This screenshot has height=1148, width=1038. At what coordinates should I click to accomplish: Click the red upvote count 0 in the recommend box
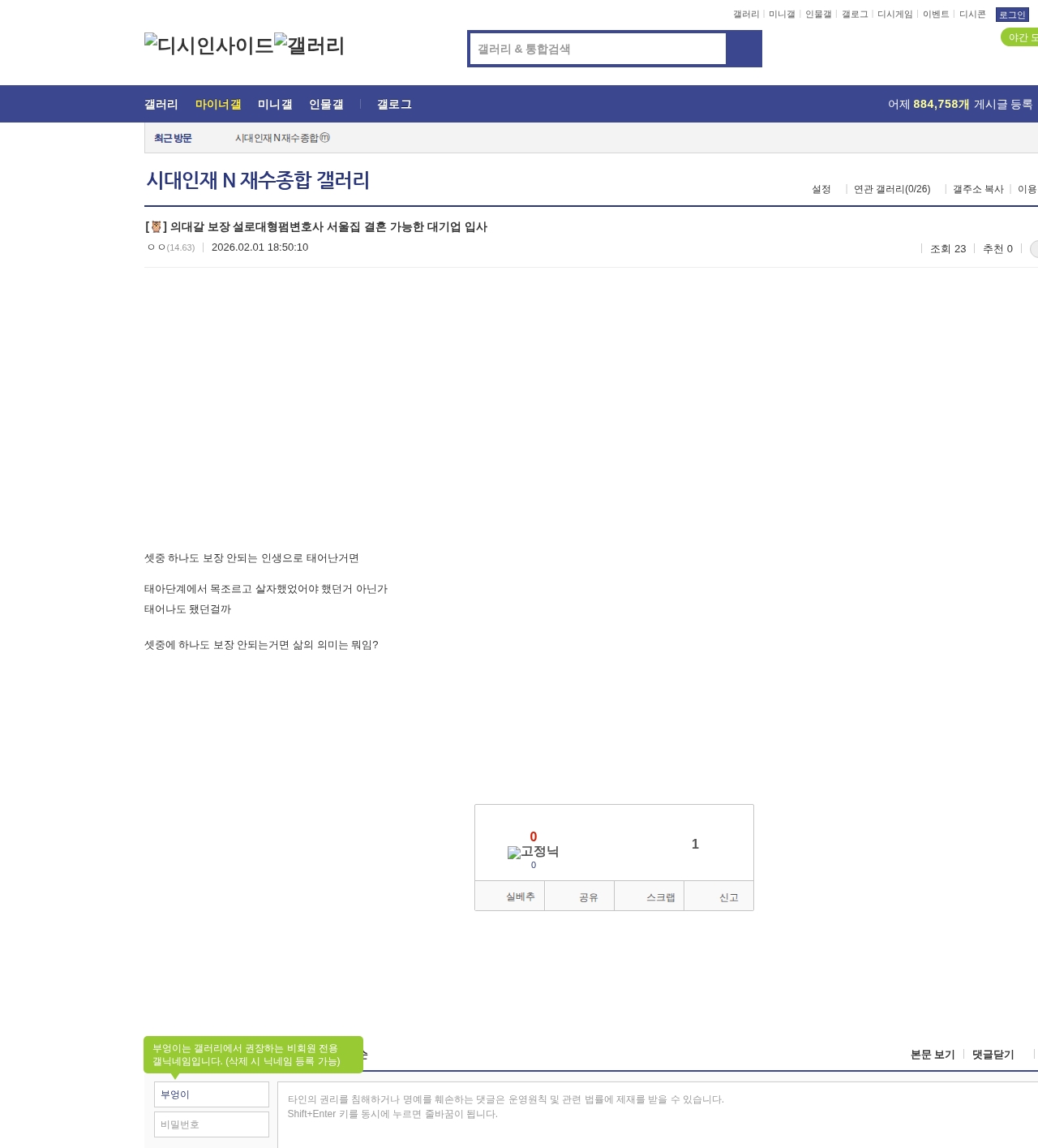tap(534, 837)
